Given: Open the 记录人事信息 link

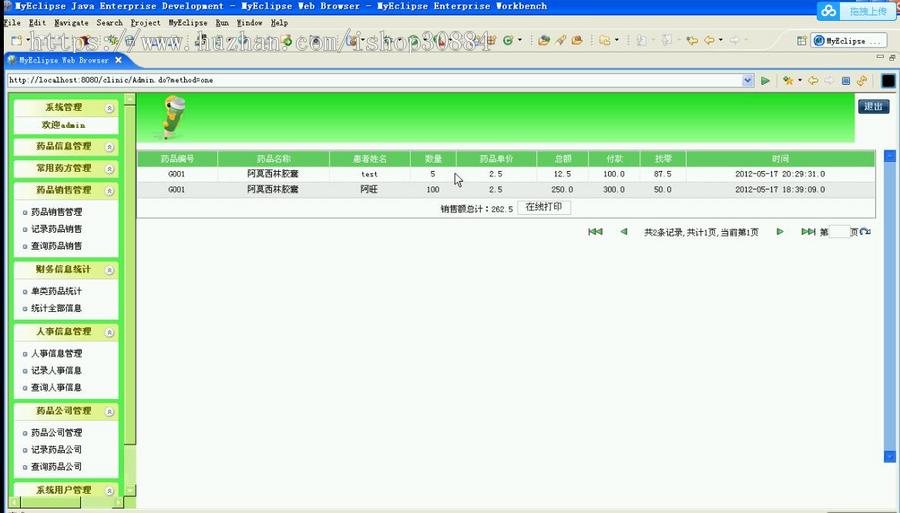Looking at the screenshot, I should coord(56,371).
